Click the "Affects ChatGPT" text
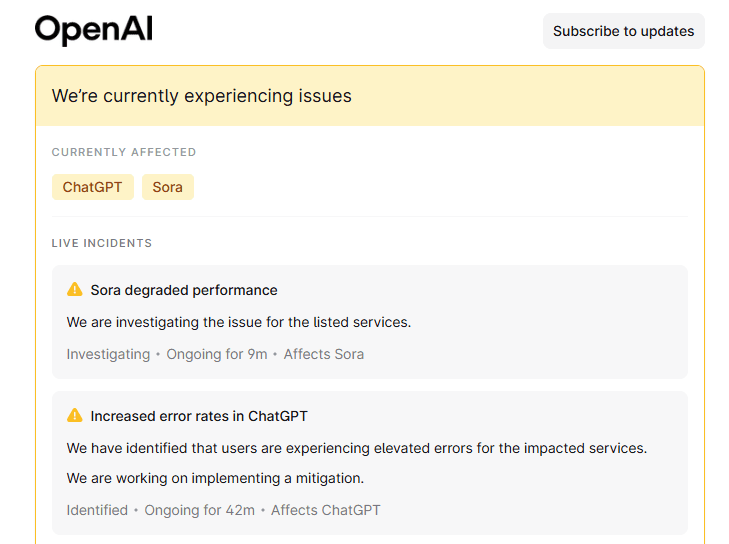This screenshot has height=544, width=729. pyautogui.click(x=326, y=510)
